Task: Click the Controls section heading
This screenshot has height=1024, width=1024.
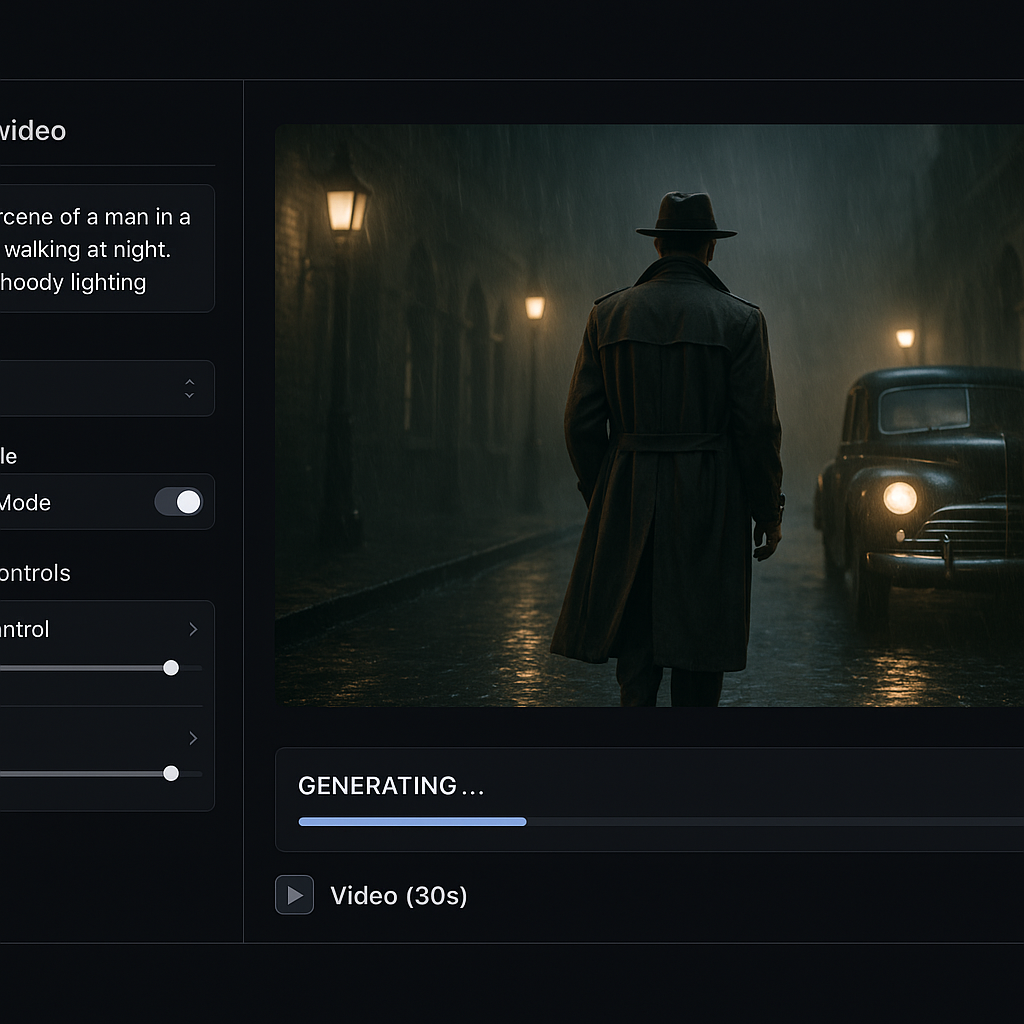Action: tap(35, 573)
